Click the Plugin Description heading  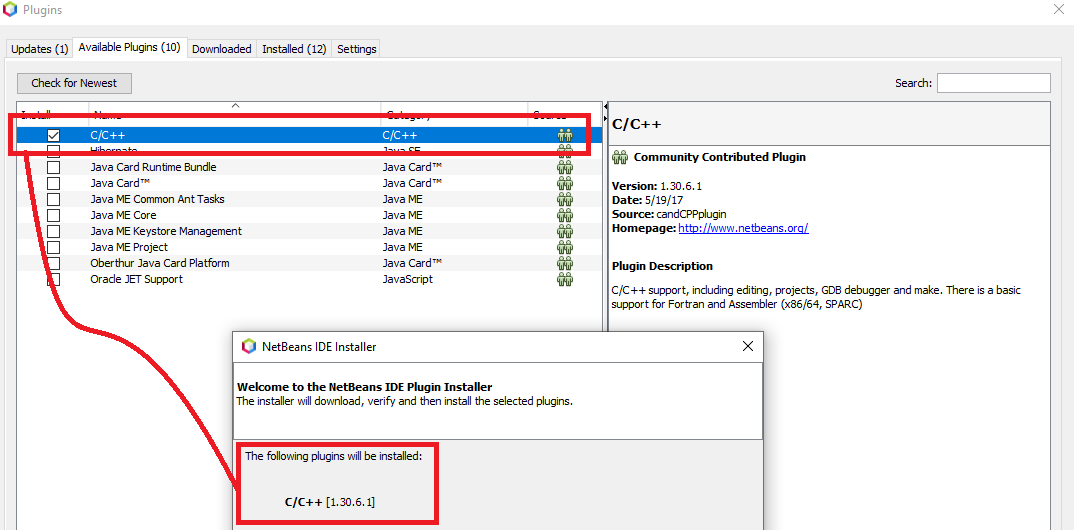coord(662,266)
